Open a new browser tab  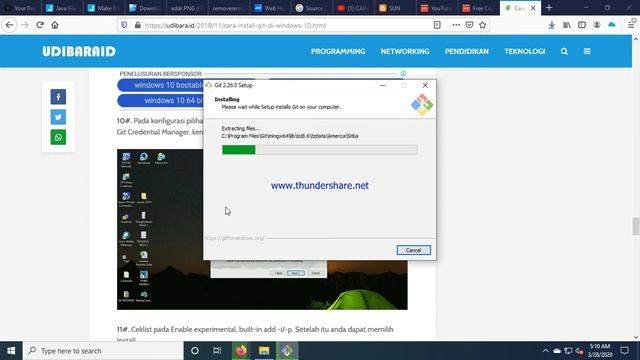pos(549,8)
